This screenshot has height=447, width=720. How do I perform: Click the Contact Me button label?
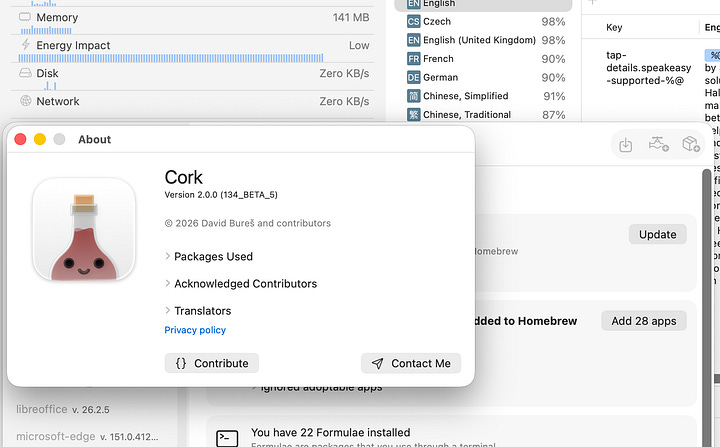tap(421, 363)
